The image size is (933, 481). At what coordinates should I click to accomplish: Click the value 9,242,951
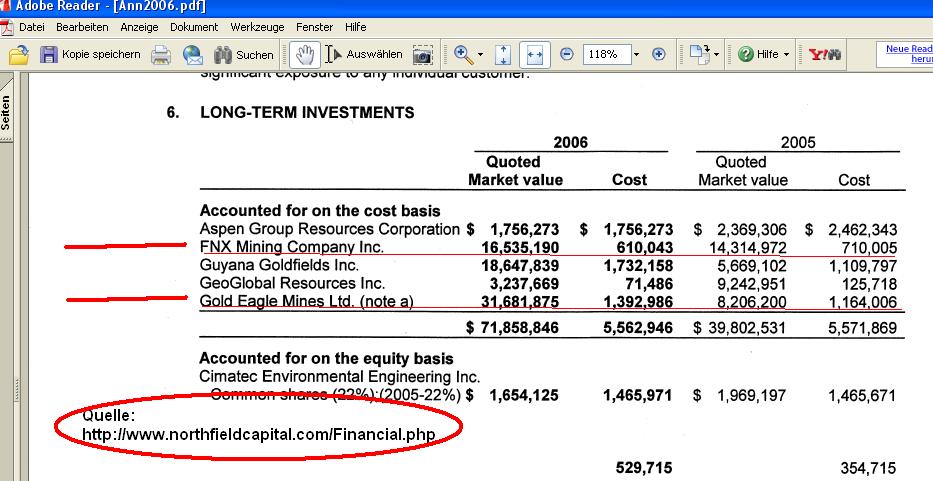(752, 284)
